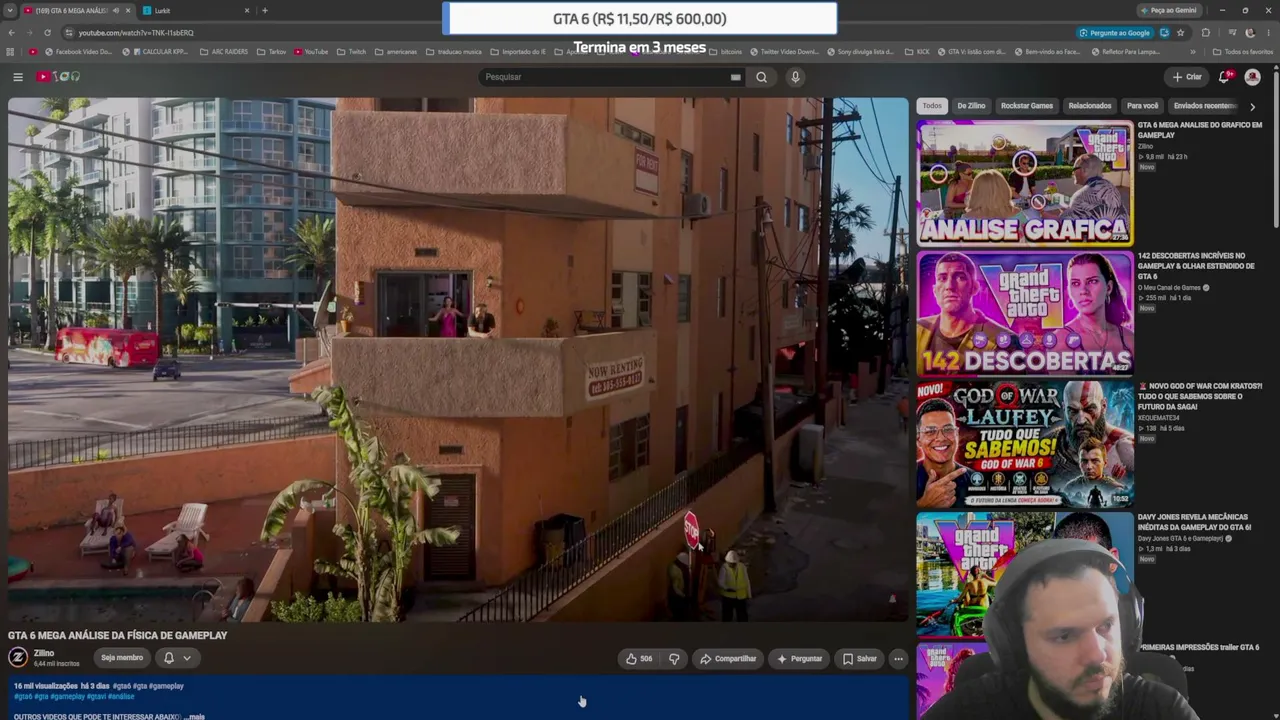
Task: Open YouTube notifications bell in header
Action: coord(1224,77)
